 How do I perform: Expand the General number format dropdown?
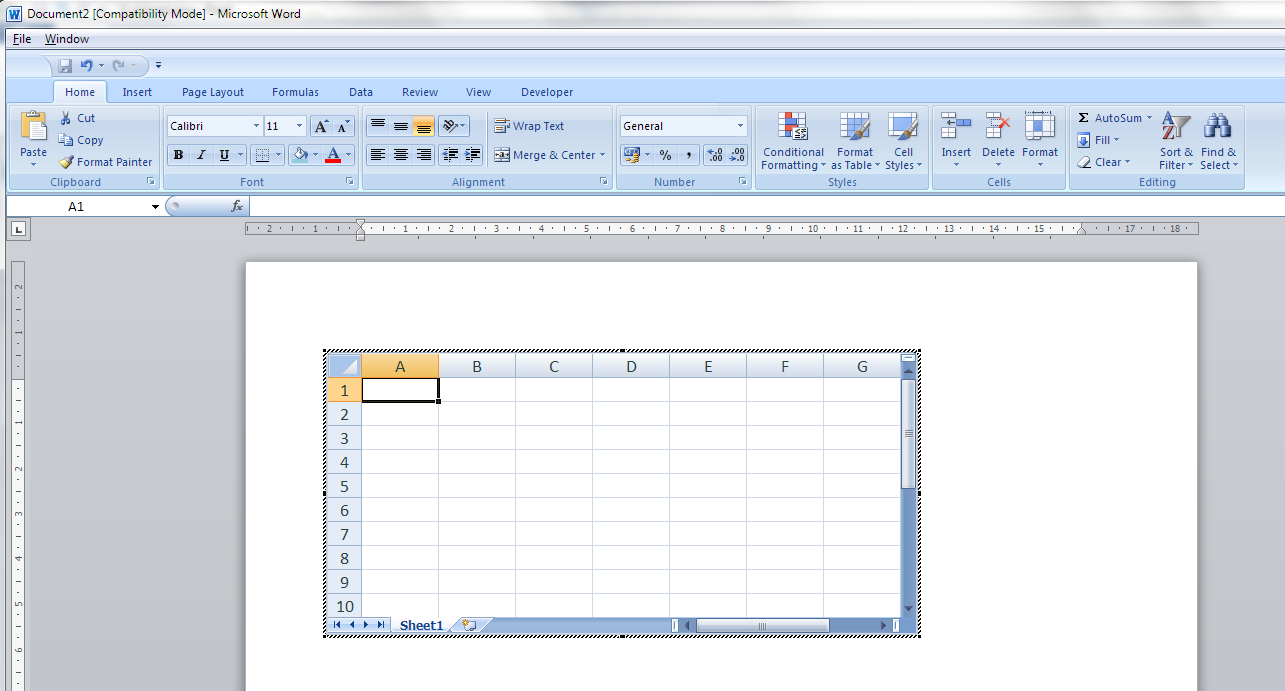(x=740, y=126)
